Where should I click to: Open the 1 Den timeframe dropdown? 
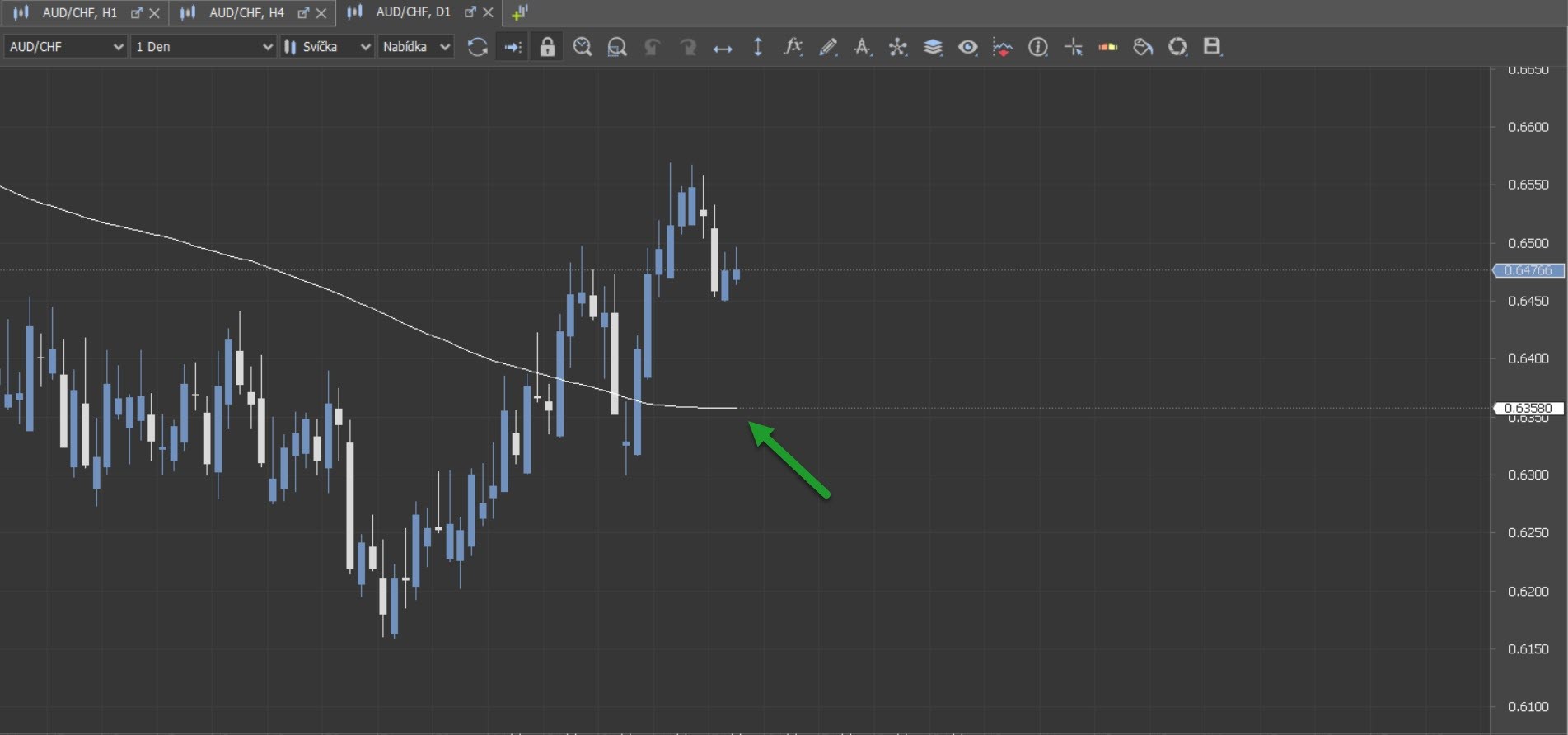pyautogui.click(x=203, y=47)
